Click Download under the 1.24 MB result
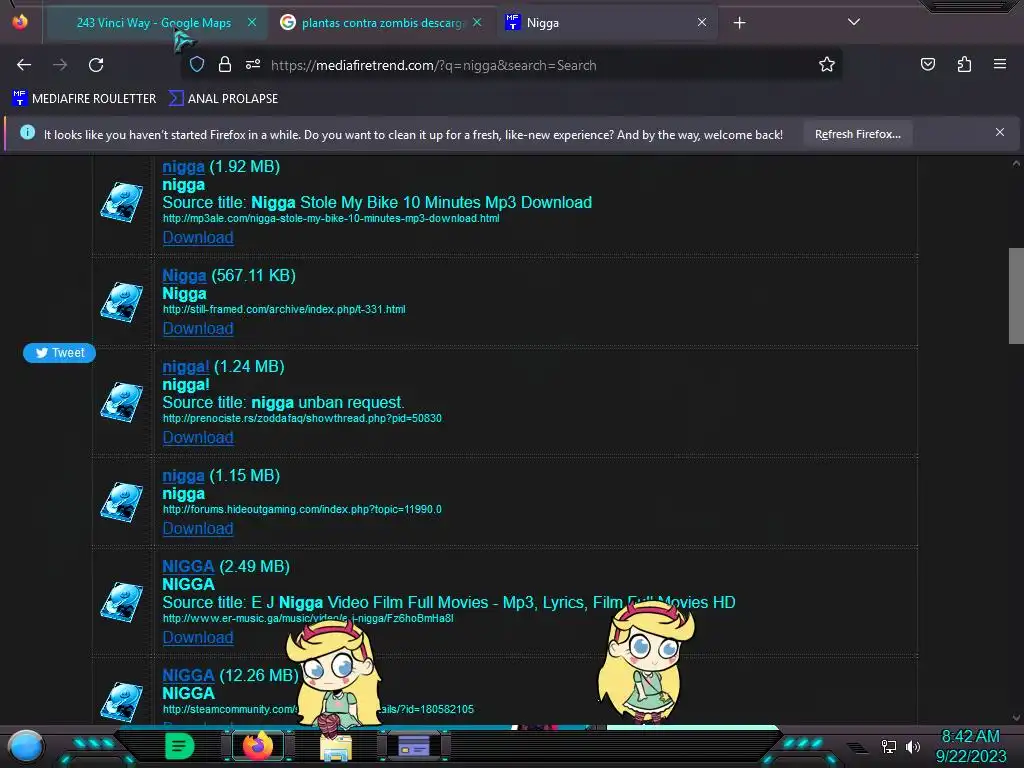Image resolution: width=1024 pixels, height=768 pixels. (198, 437)
